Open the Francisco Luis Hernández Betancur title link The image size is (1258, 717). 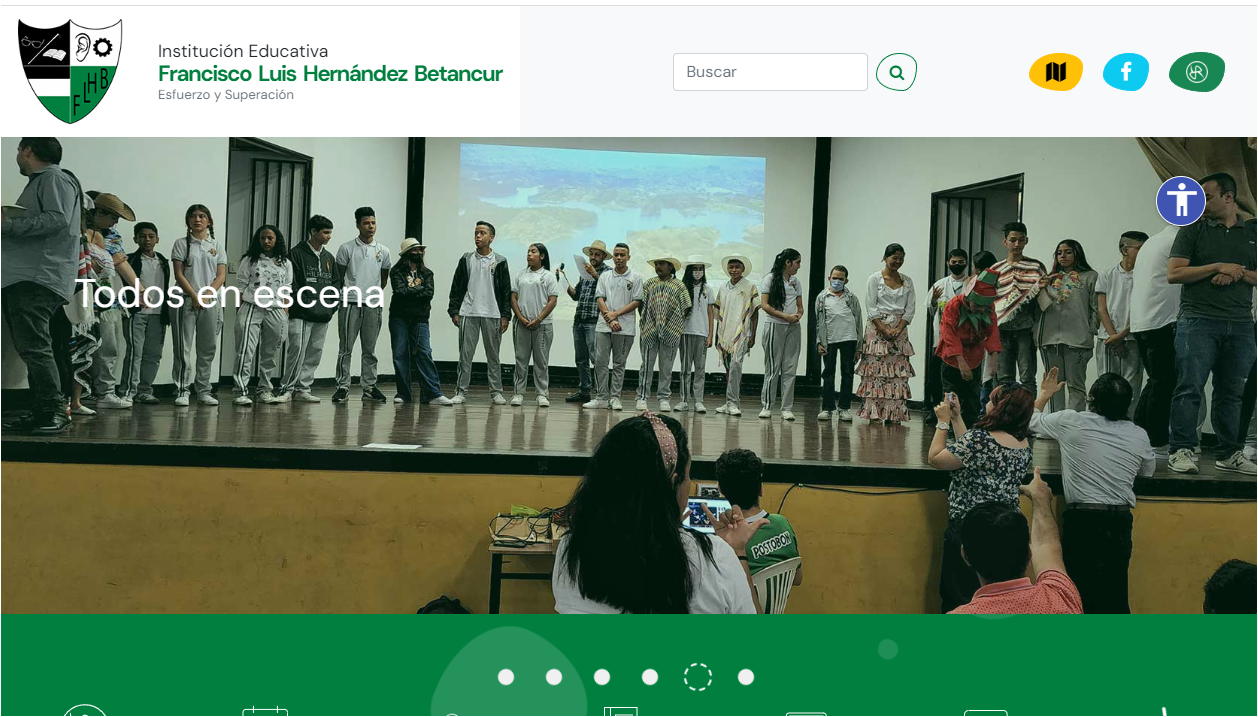click(331, 73)
